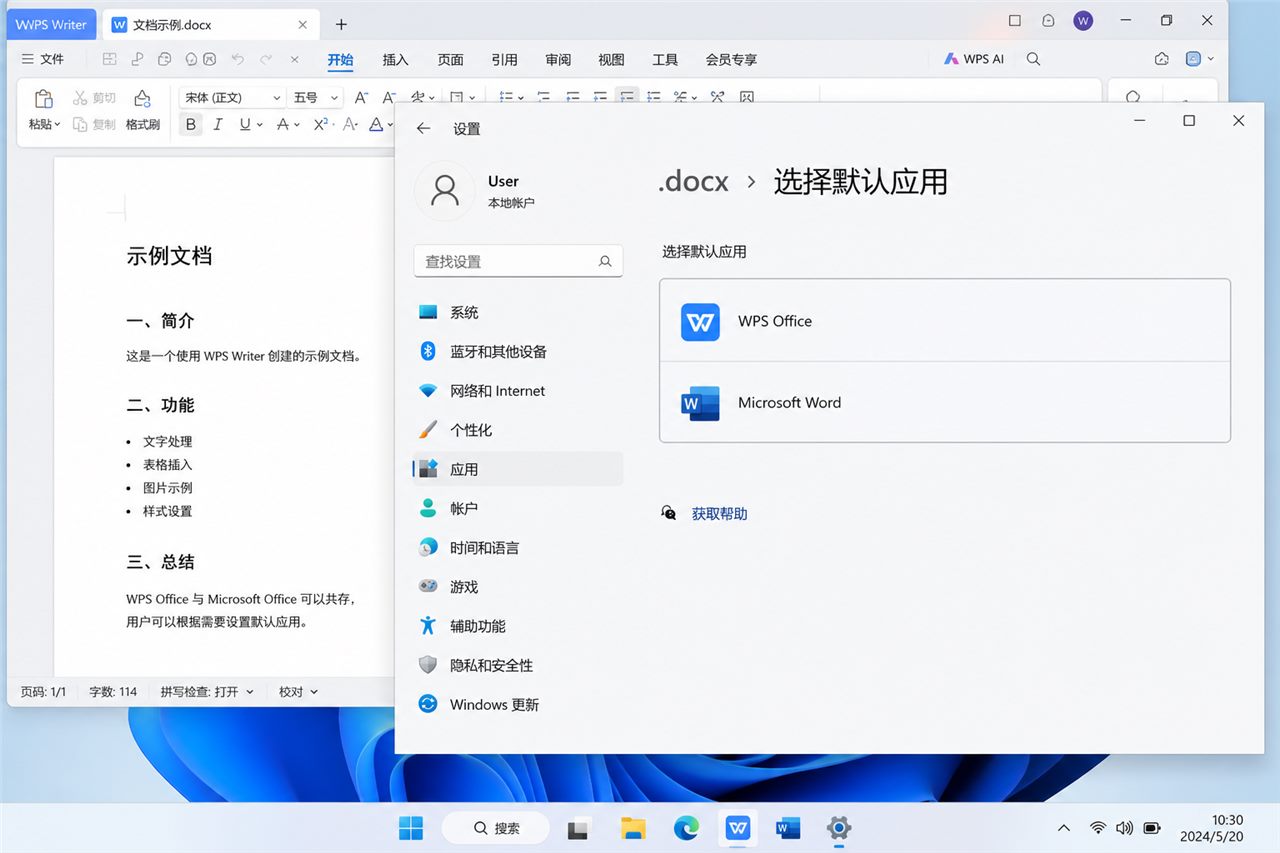Image resolution: width=1280 pixels, height=853 pixels.
Task: Select 网络和 Internet in the Settings sidebar
Action: [x=517, y=390]
